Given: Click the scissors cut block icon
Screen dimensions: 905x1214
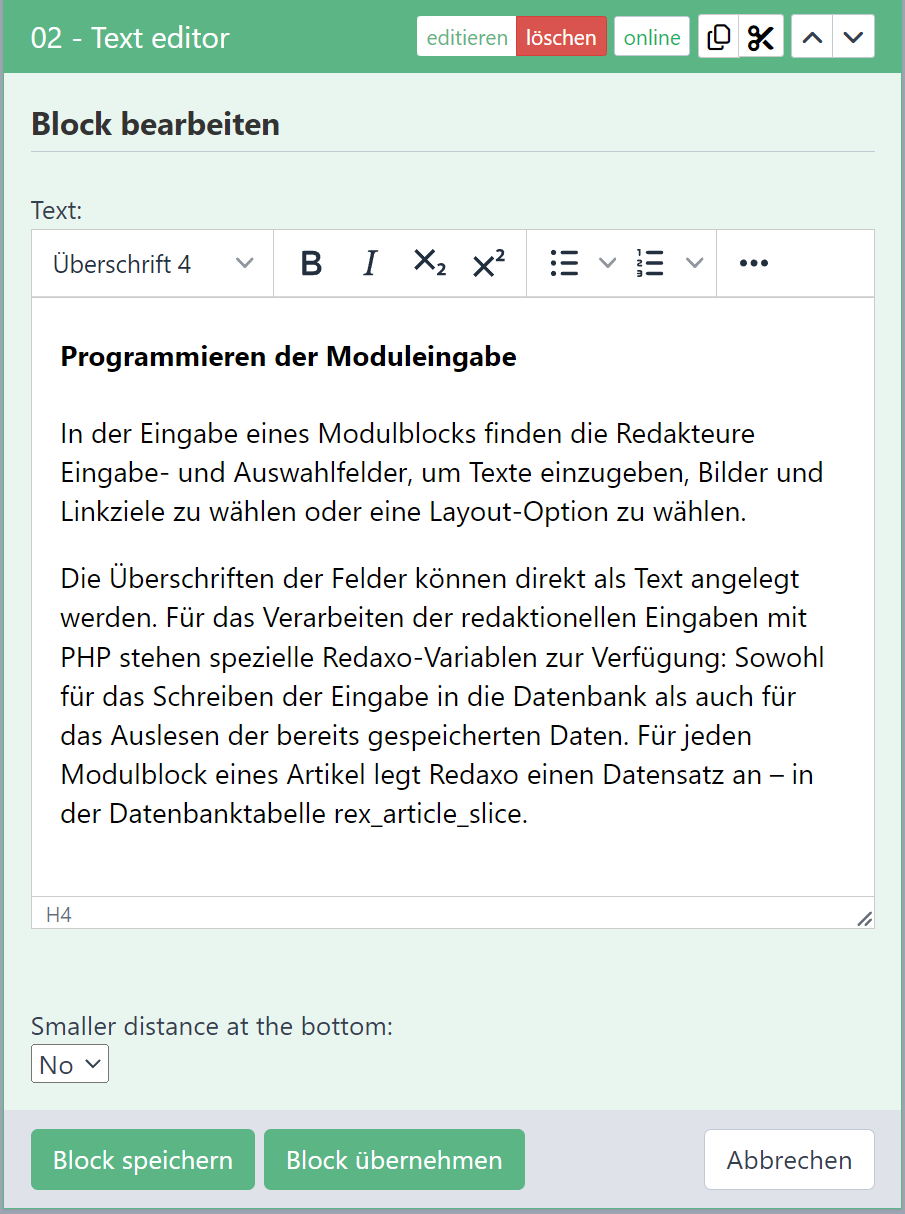Looking at the screenshot, I should 761,38.
